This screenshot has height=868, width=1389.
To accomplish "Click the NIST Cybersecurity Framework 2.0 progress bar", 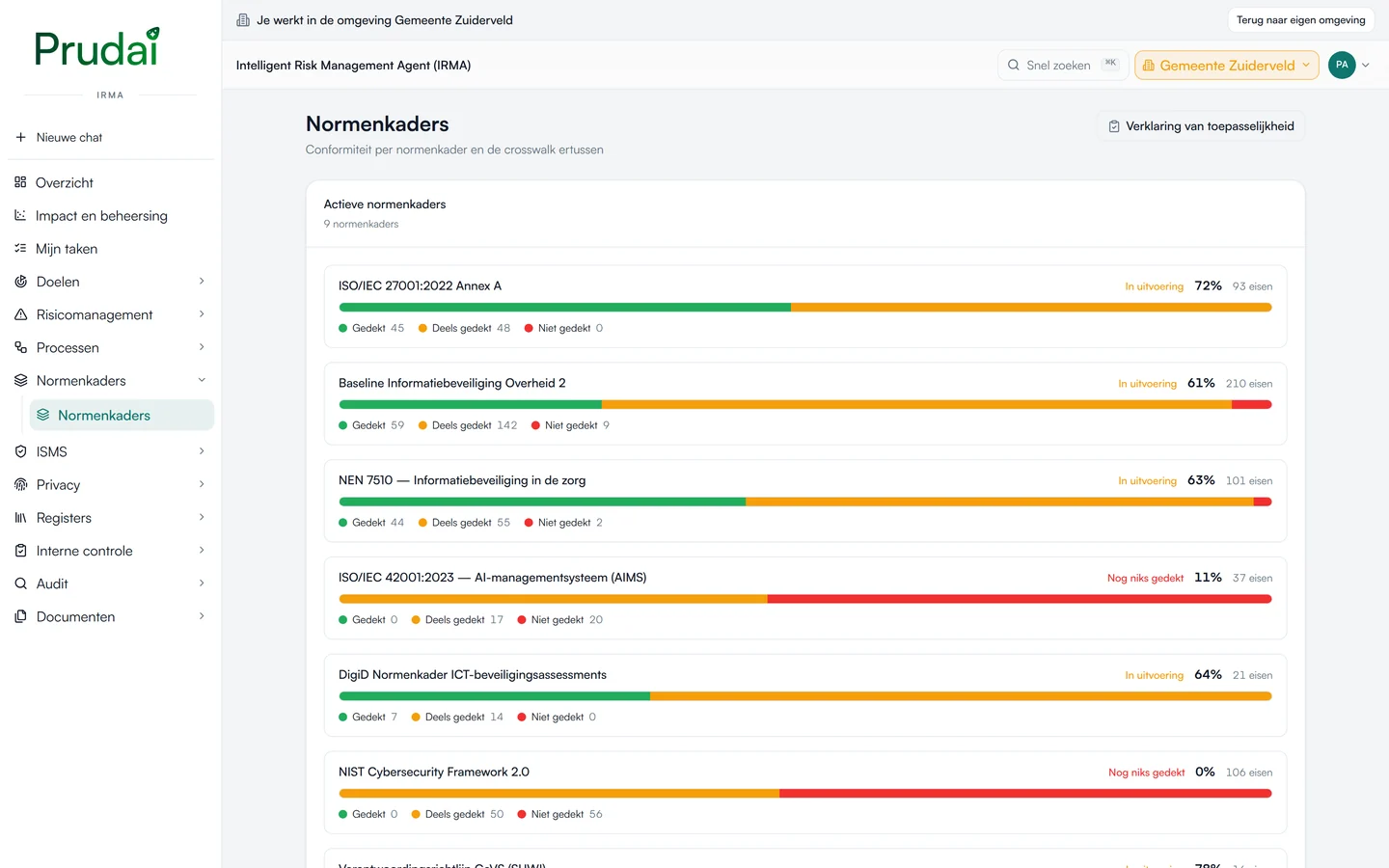I will tap(805, 794).
